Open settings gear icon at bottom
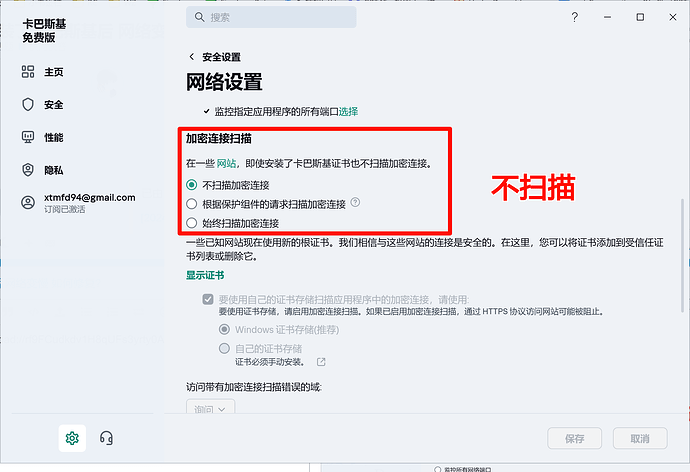This screenshot has width=690, height=472. pos(72,438)
